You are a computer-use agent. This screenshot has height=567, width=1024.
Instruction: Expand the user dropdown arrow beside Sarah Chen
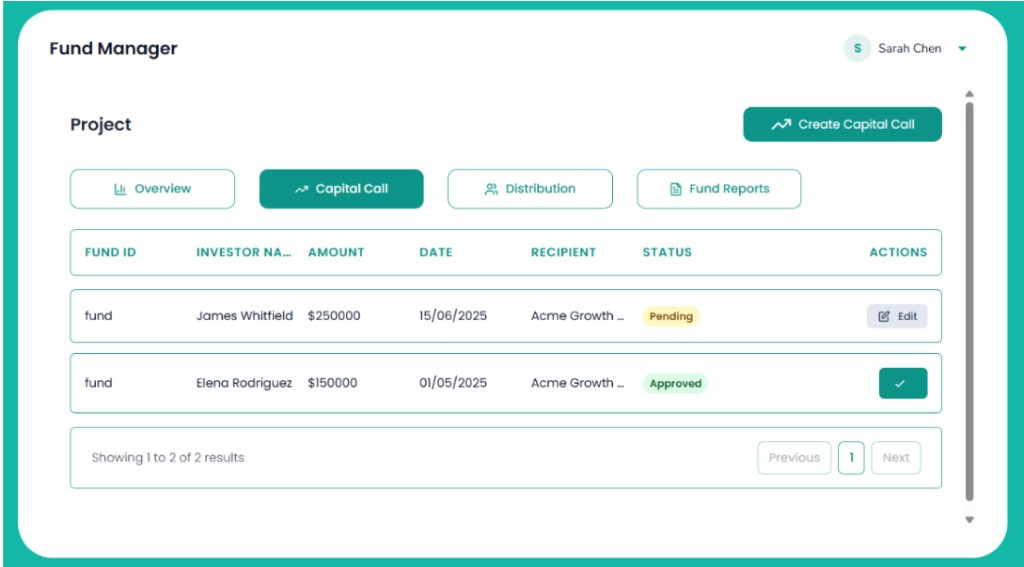(x=962, y=48)
